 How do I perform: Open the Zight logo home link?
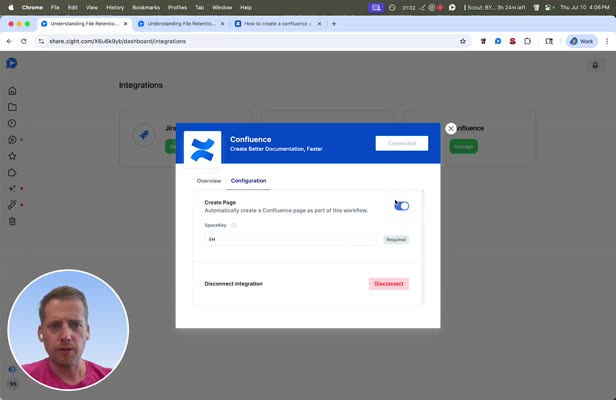tap(11, 63)
